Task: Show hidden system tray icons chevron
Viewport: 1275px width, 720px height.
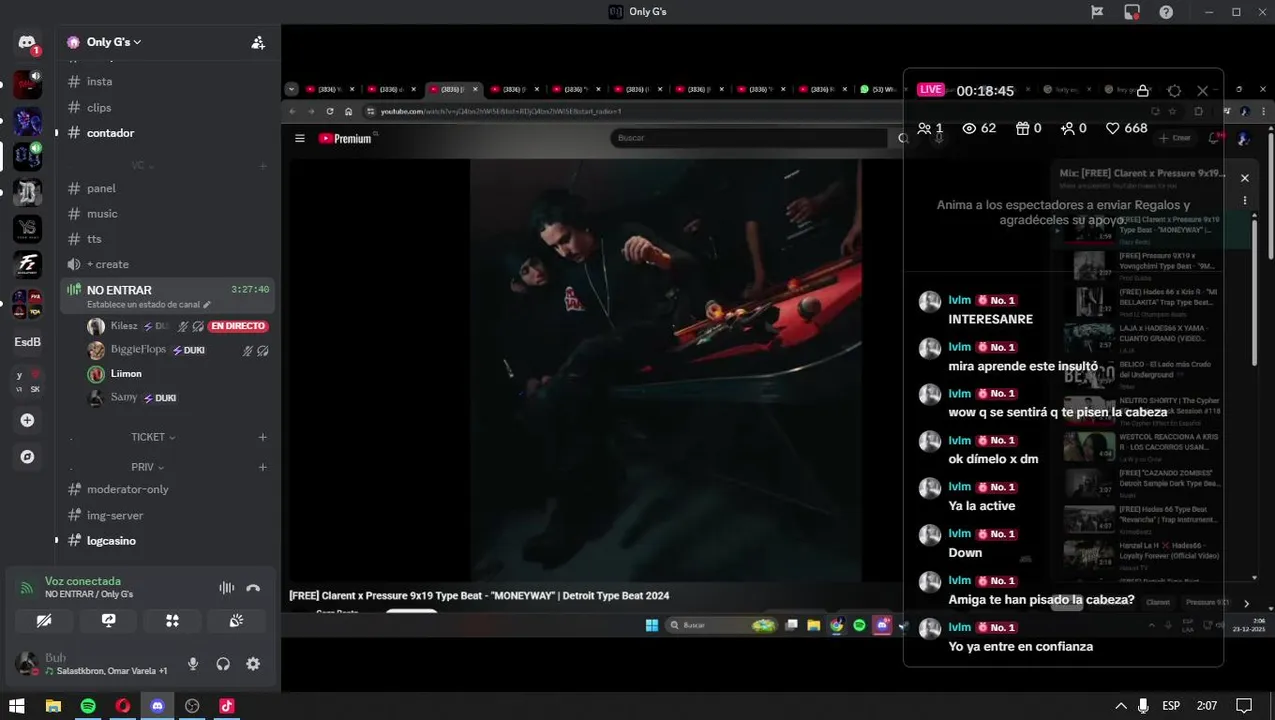Action: point(1121,706)
